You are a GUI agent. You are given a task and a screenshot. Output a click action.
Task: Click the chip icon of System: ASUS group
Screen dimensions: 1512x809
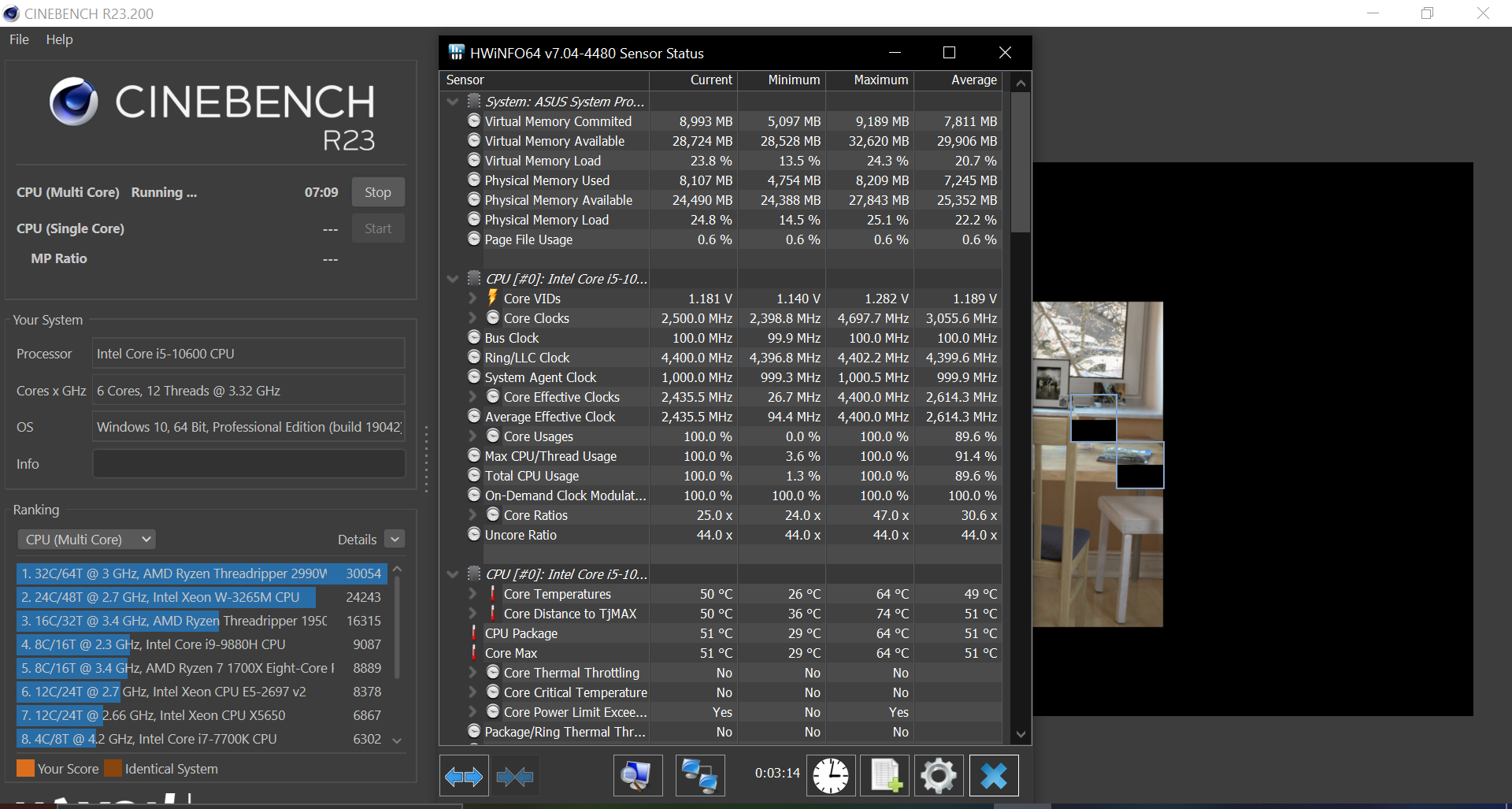(474, 101)
